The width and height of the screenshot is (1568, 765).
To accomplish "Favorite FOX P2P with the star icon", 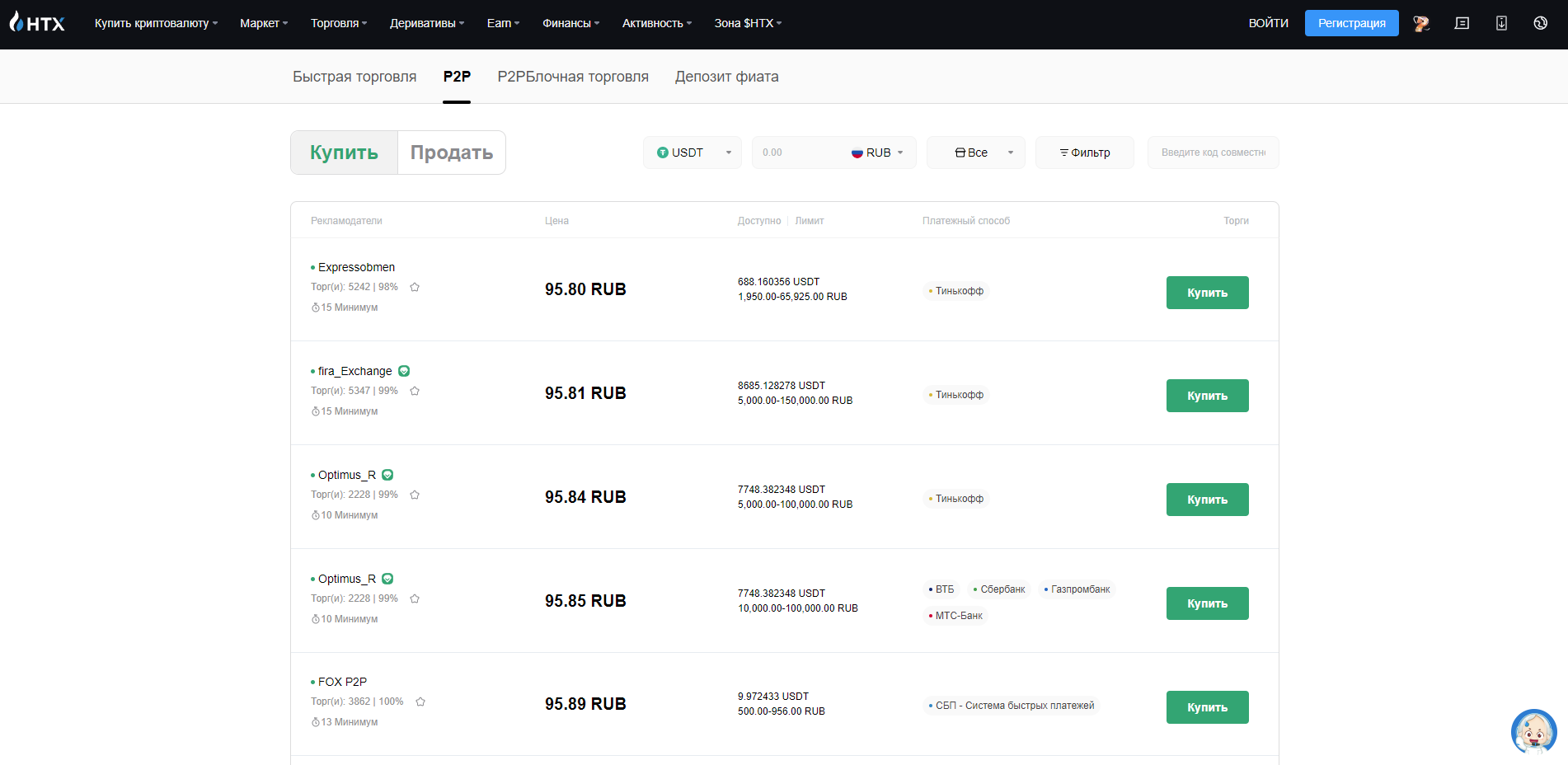I will coord(420,702).
